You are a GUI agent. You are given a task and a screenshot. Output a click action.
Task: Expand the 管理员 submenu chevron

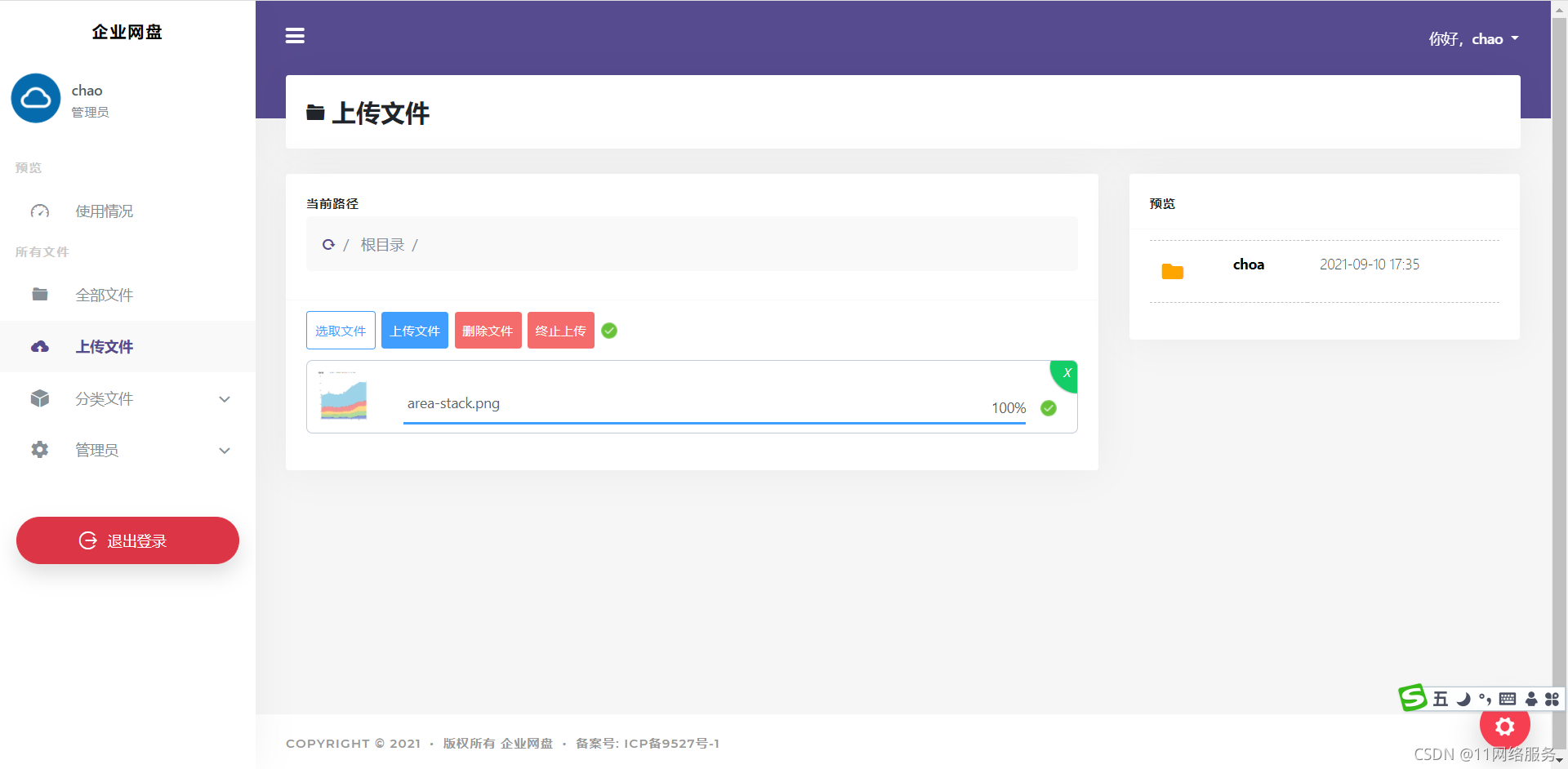click(x=225, y=451)
